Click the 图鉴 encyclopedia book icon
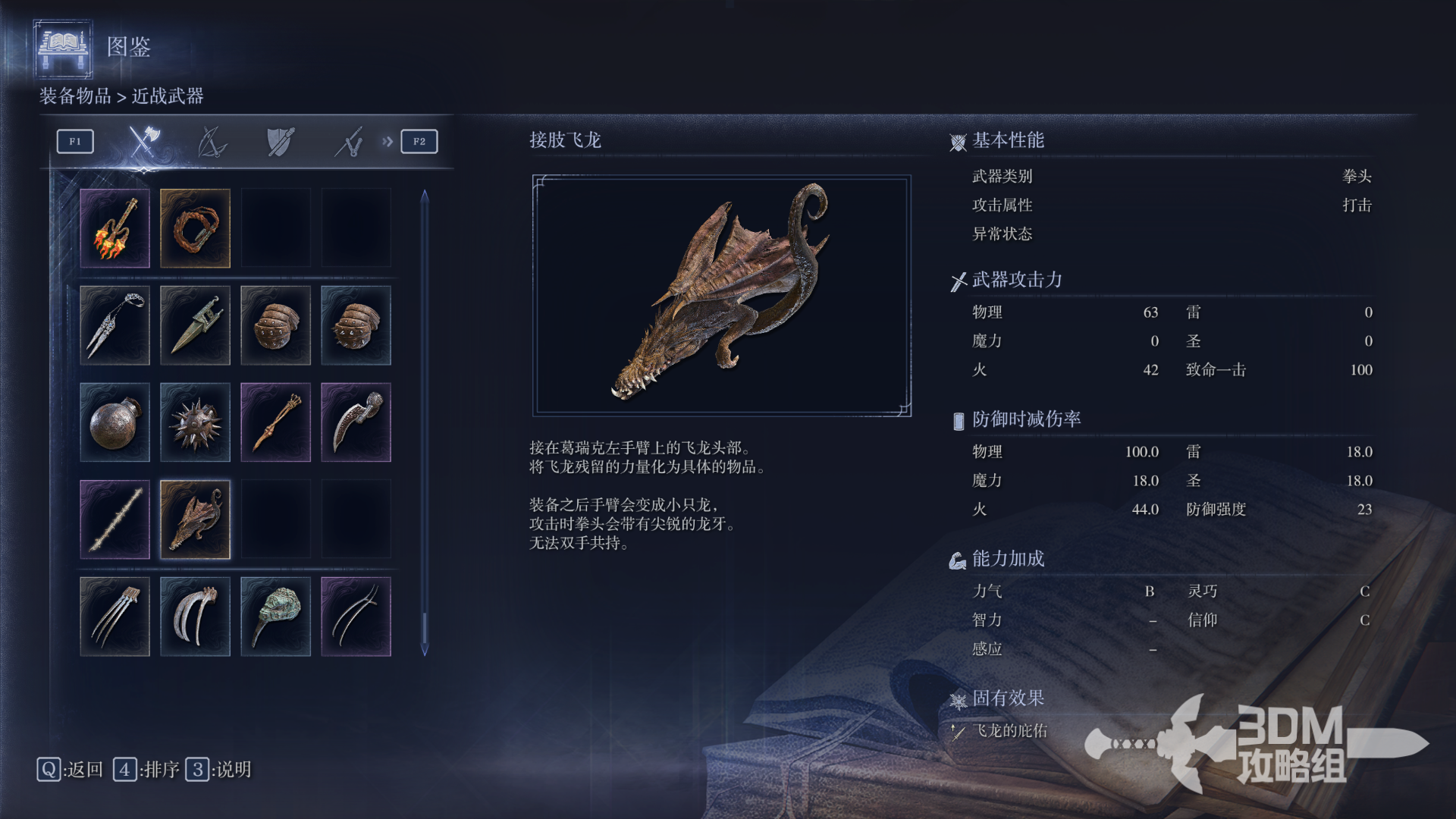 click(64, 49)
